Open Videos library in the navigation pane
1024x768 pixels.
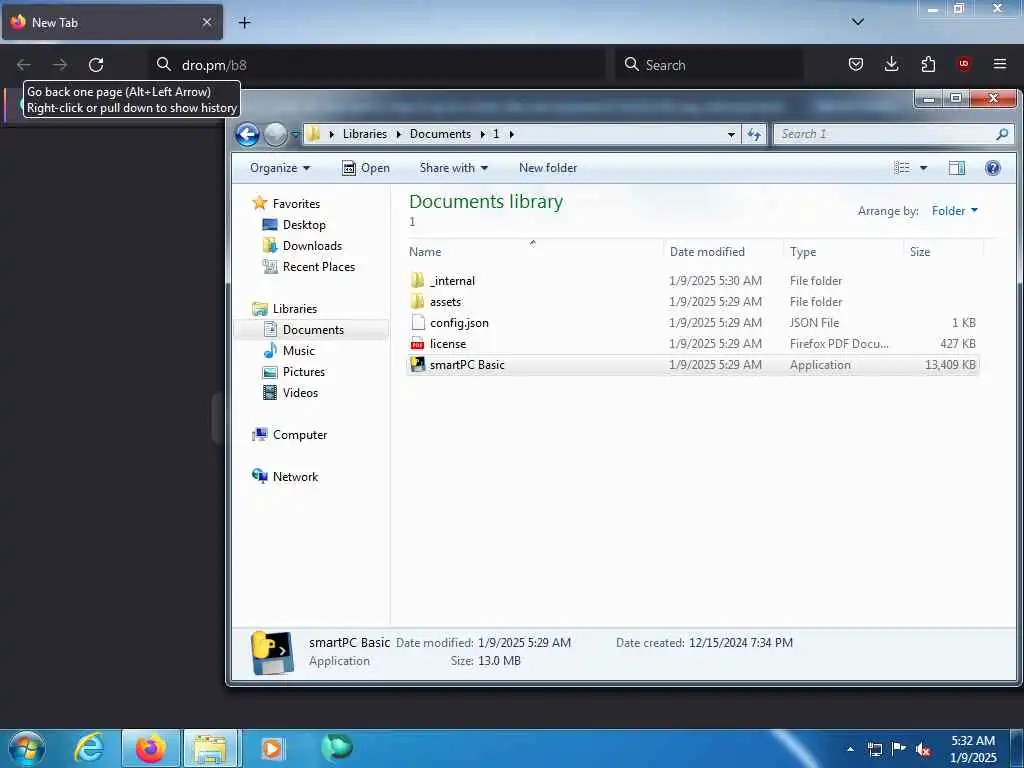click(300, 392)
